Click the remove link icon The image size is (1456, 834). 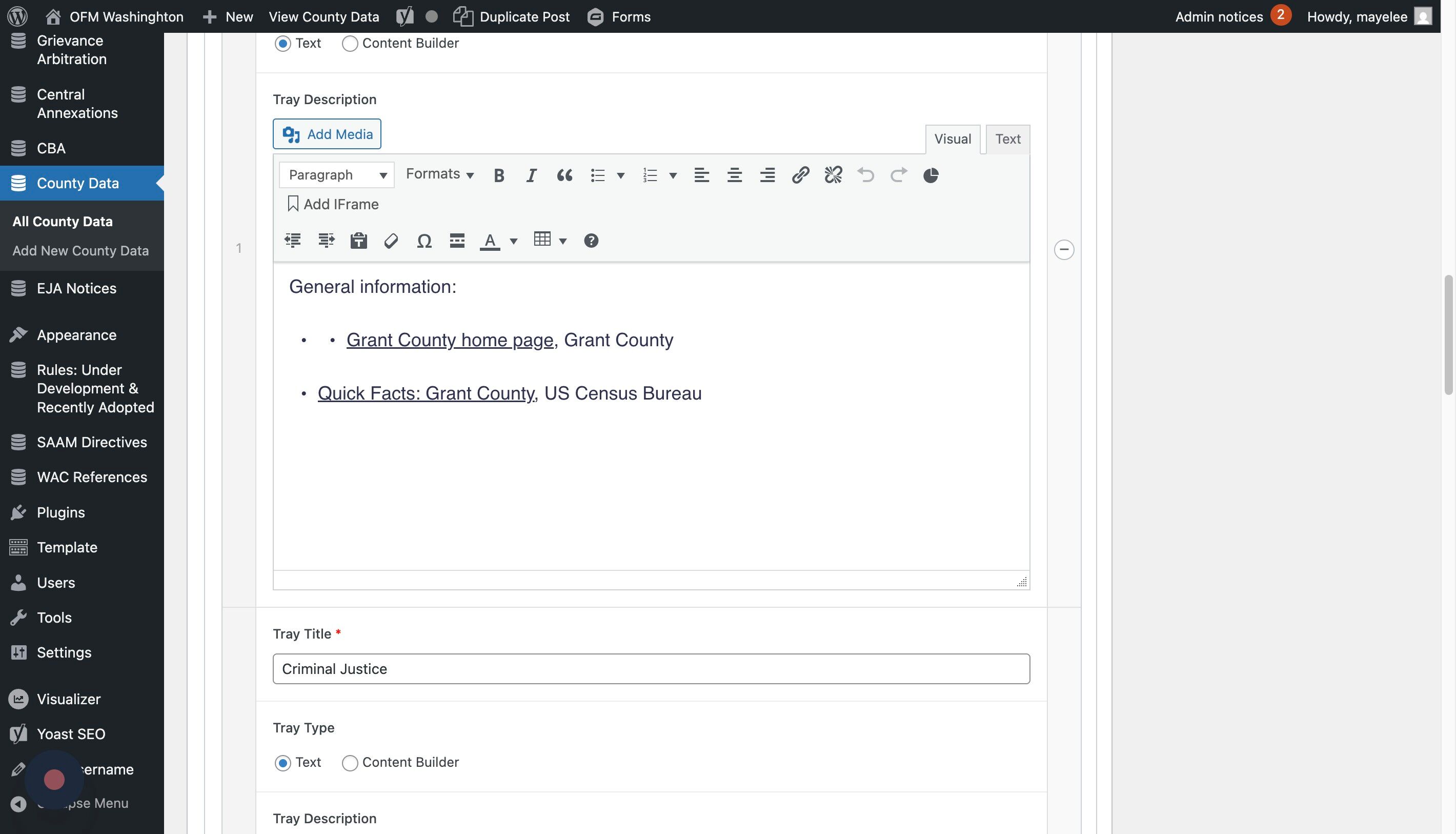click(833, 175)
